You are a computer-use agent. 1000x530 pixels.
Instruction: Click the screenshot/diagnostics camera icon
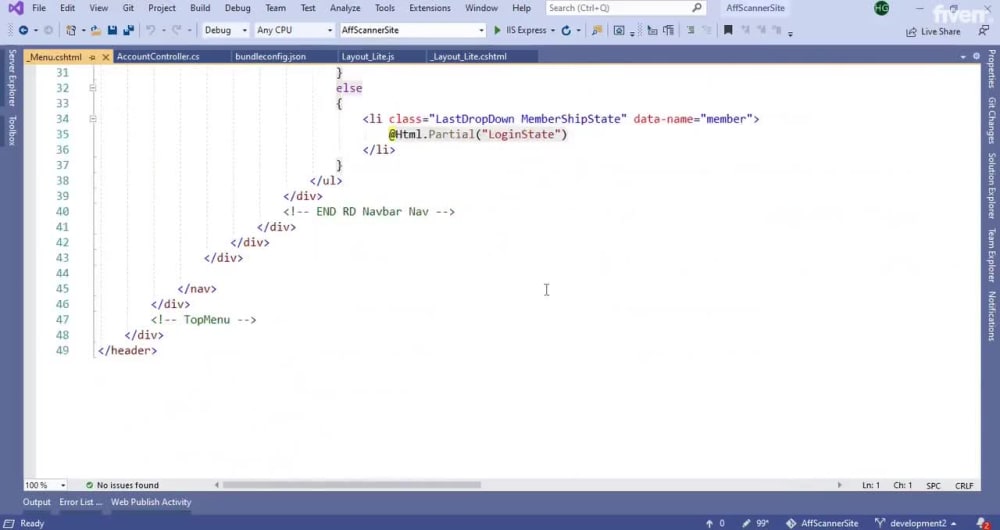pyautogui.click(x=619, y=30)
